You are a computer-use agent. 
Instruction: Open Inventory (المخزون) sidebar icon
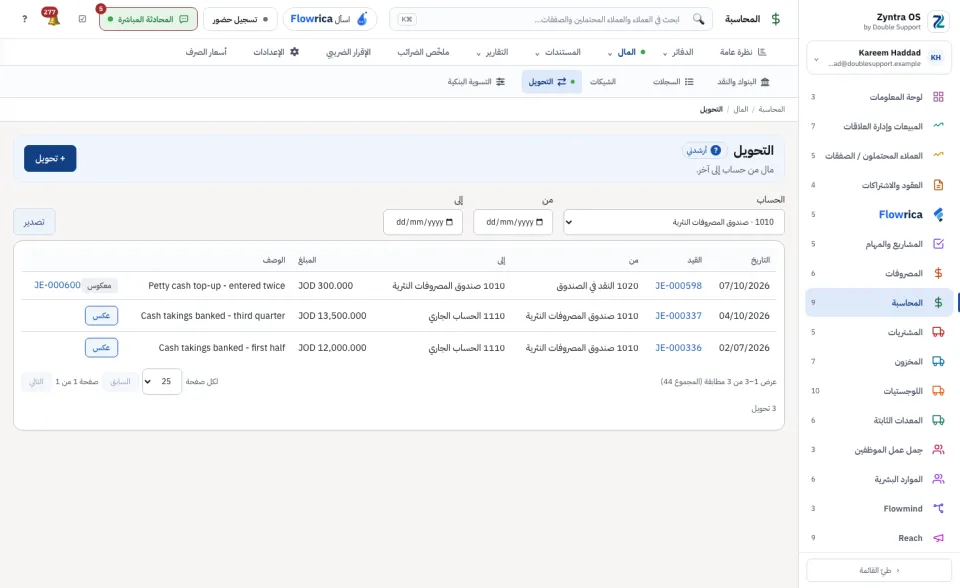pyautogui.click(x=938, y=361)
